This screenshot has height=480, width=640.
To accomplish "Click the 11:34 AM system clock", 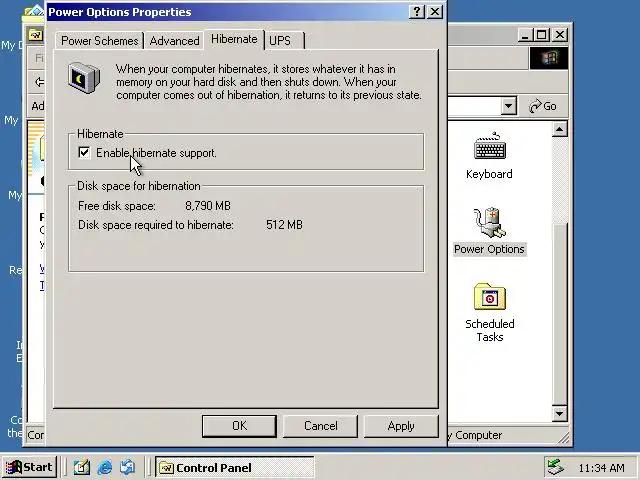I will (x=601, y=468).
